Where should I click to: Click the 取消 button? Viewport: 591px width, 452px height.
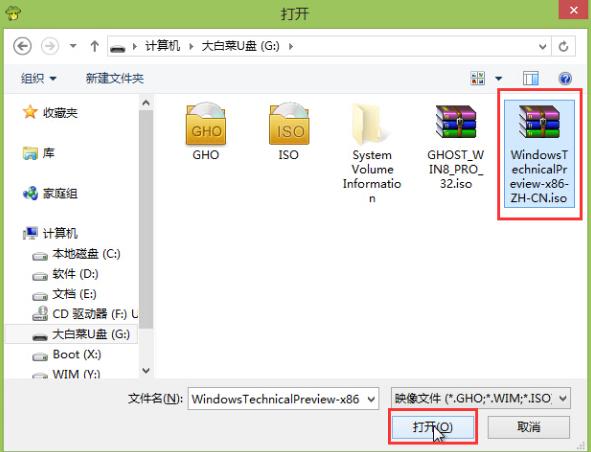(x=528, y=427)
